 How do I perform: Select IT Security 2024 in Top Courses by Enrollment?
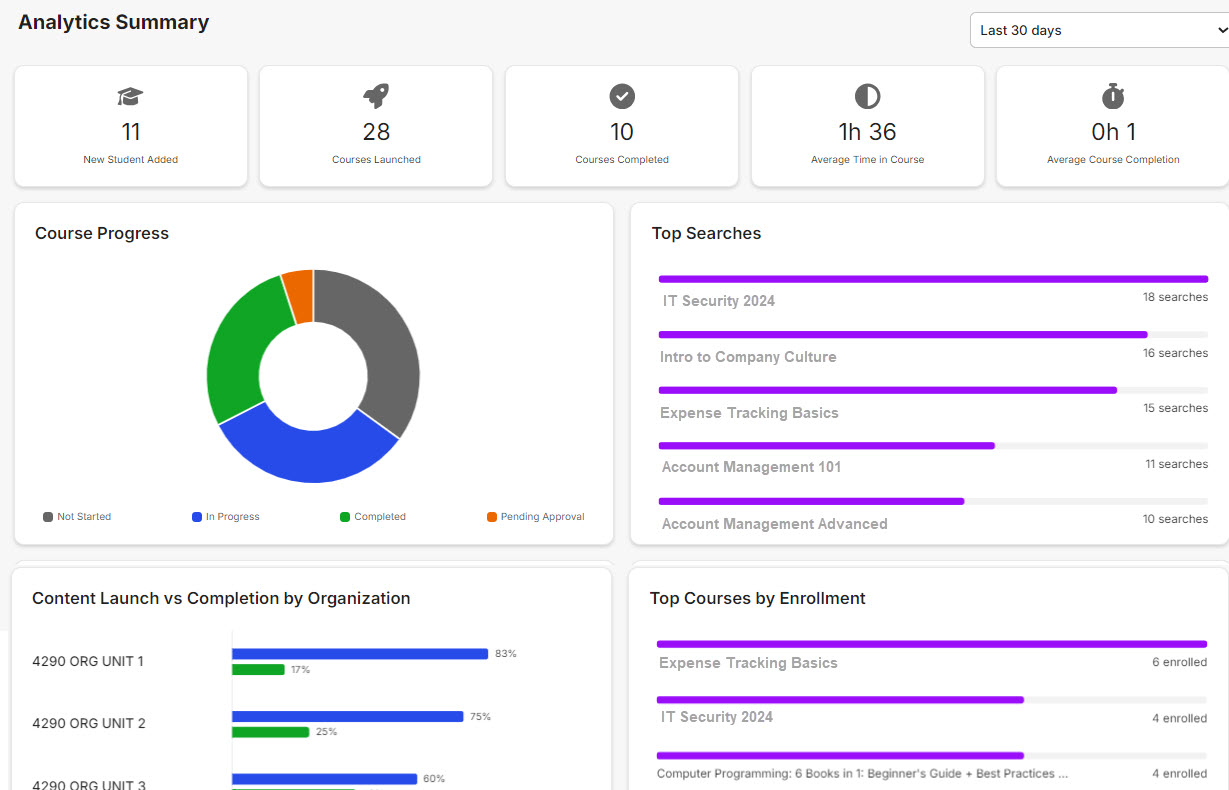[717, 717]
